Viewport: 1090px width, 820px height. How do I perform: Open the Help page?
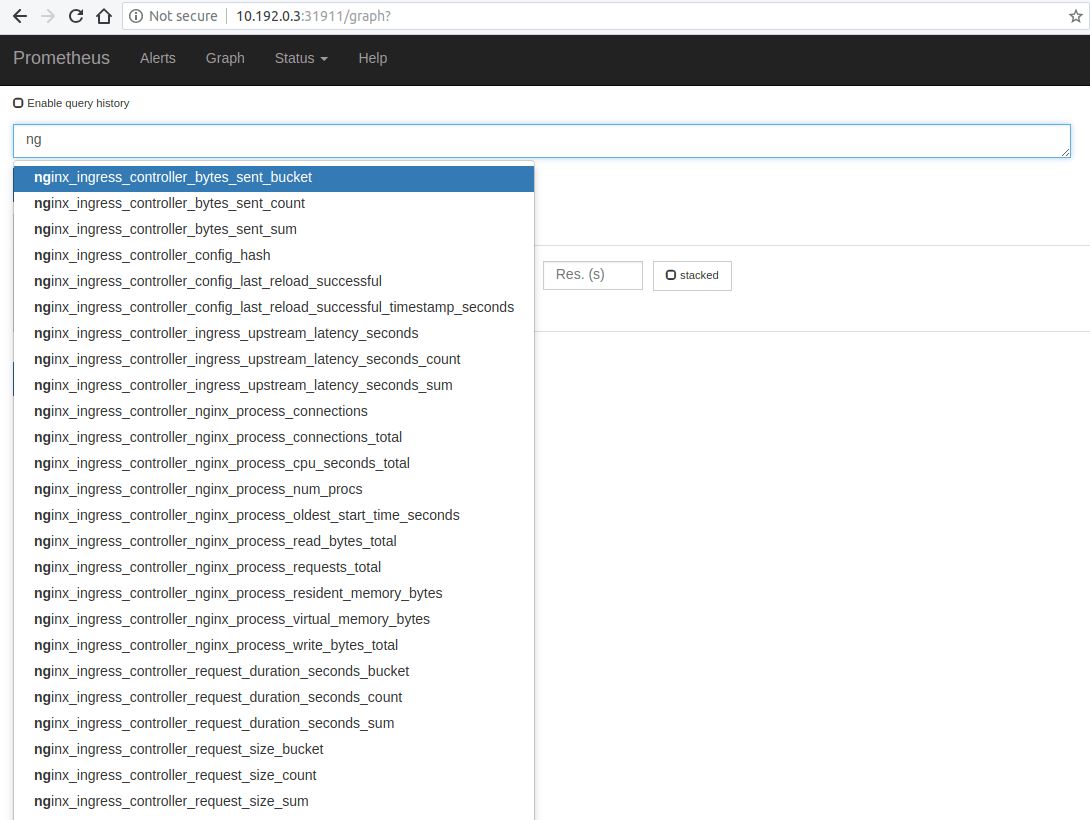(372, 58)
